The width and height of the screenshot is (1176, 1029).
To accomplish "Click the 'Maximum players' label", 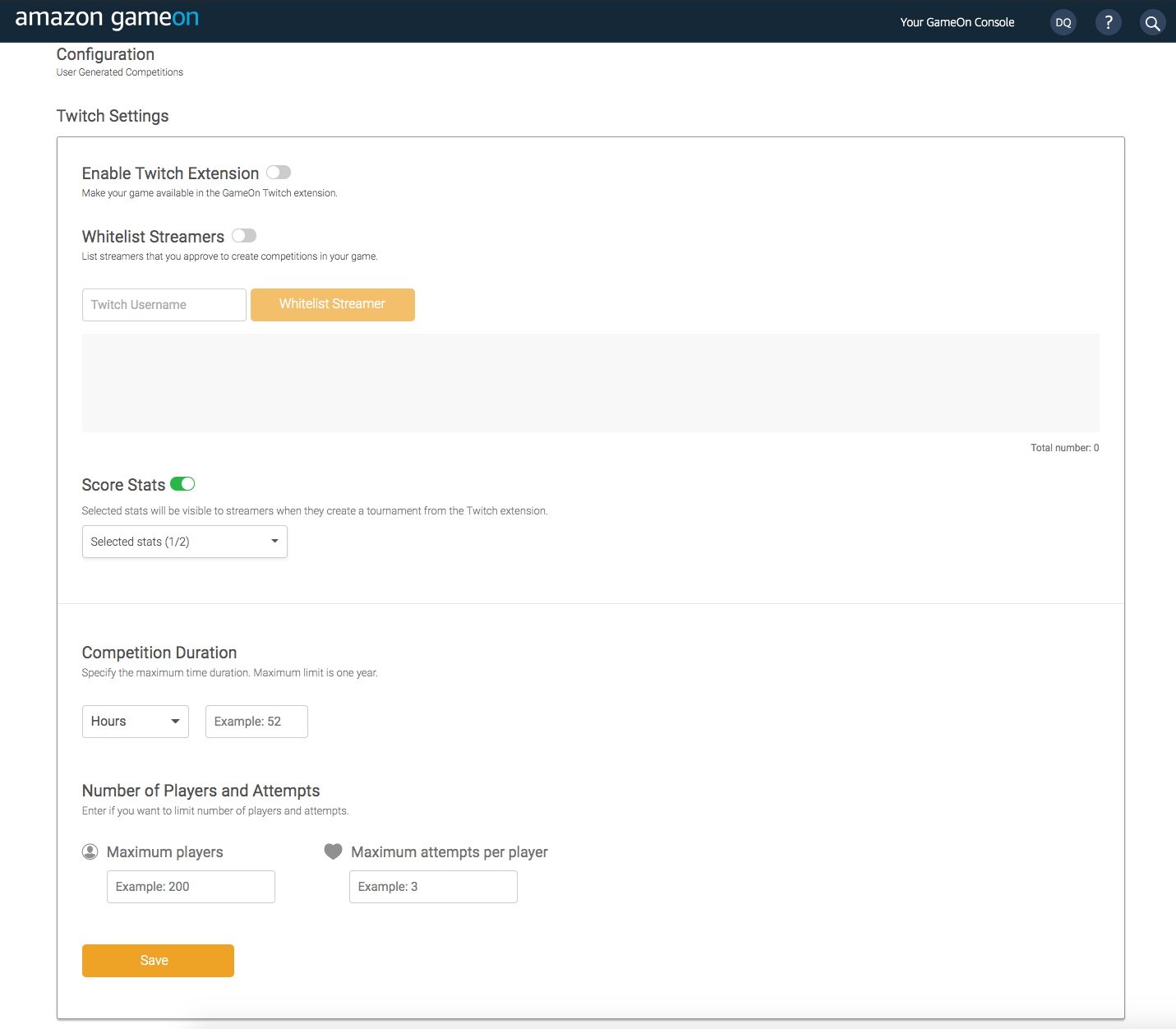I will click(x=165, y=852).
